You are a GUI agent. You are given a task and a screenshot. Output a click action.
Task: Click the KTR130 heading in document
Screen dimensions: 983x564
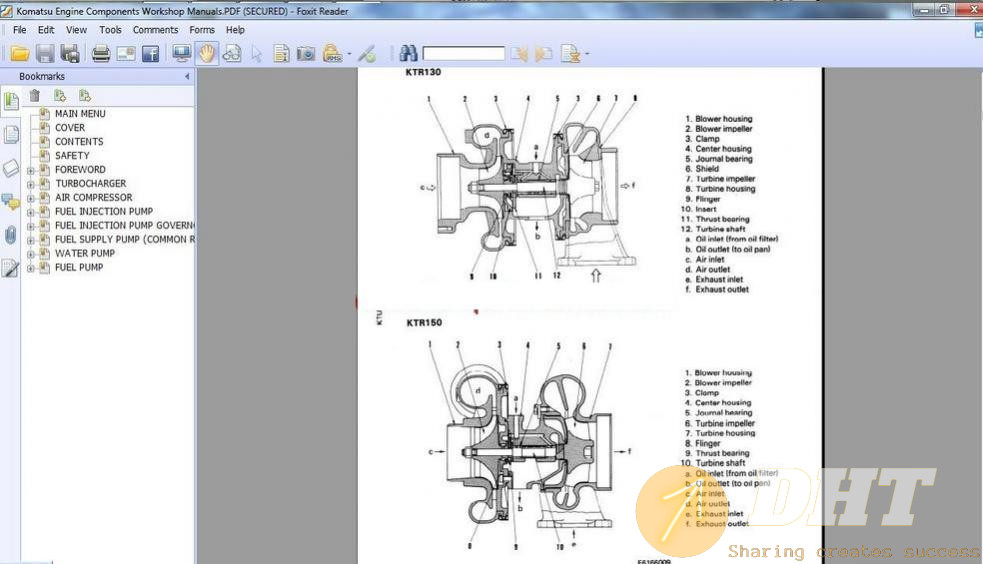click(x=423, y=72)
